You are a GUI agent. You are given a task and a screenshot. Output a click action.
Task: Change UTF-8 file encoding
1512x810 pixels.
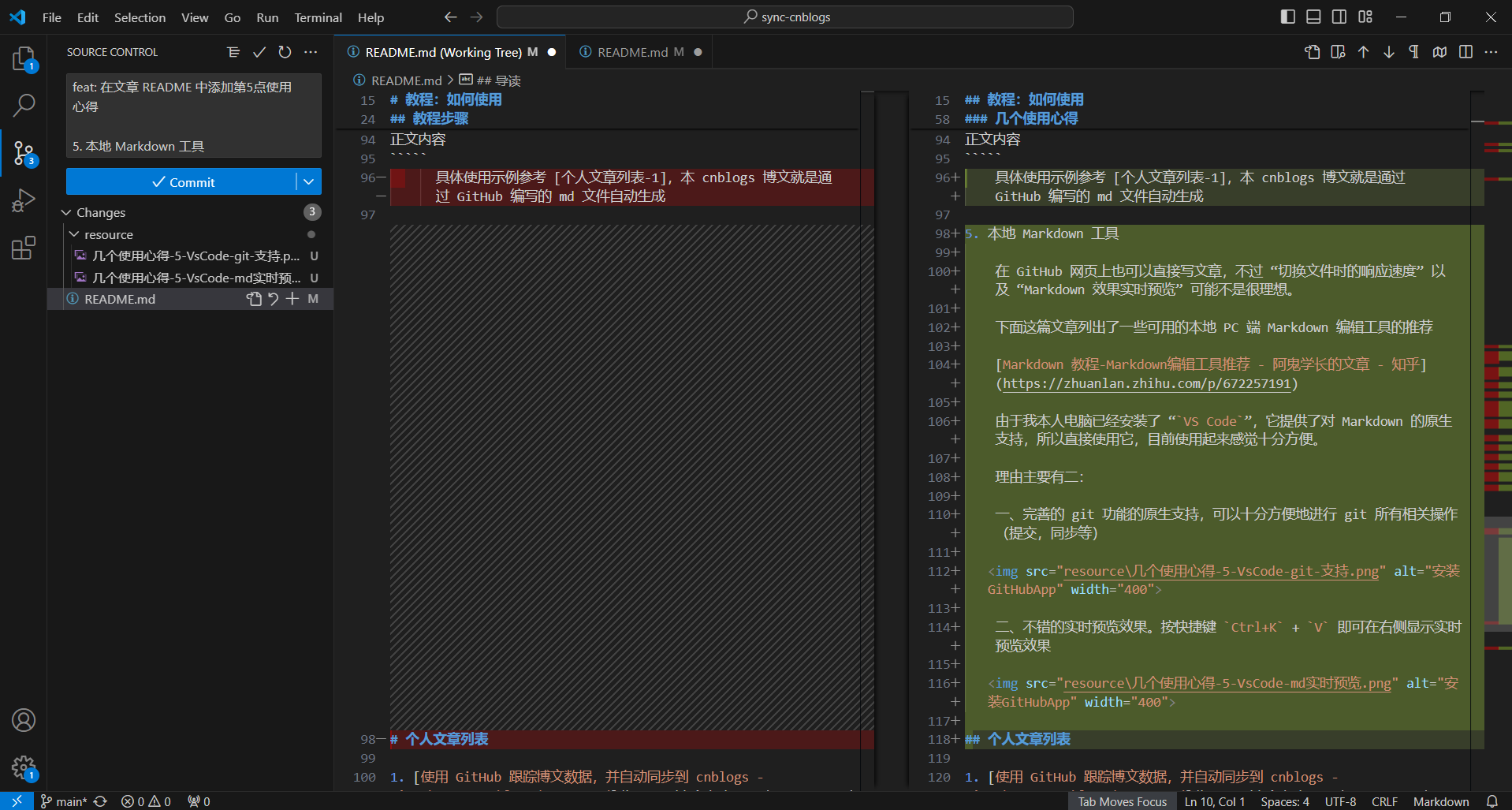click(x=1340, y=801)
